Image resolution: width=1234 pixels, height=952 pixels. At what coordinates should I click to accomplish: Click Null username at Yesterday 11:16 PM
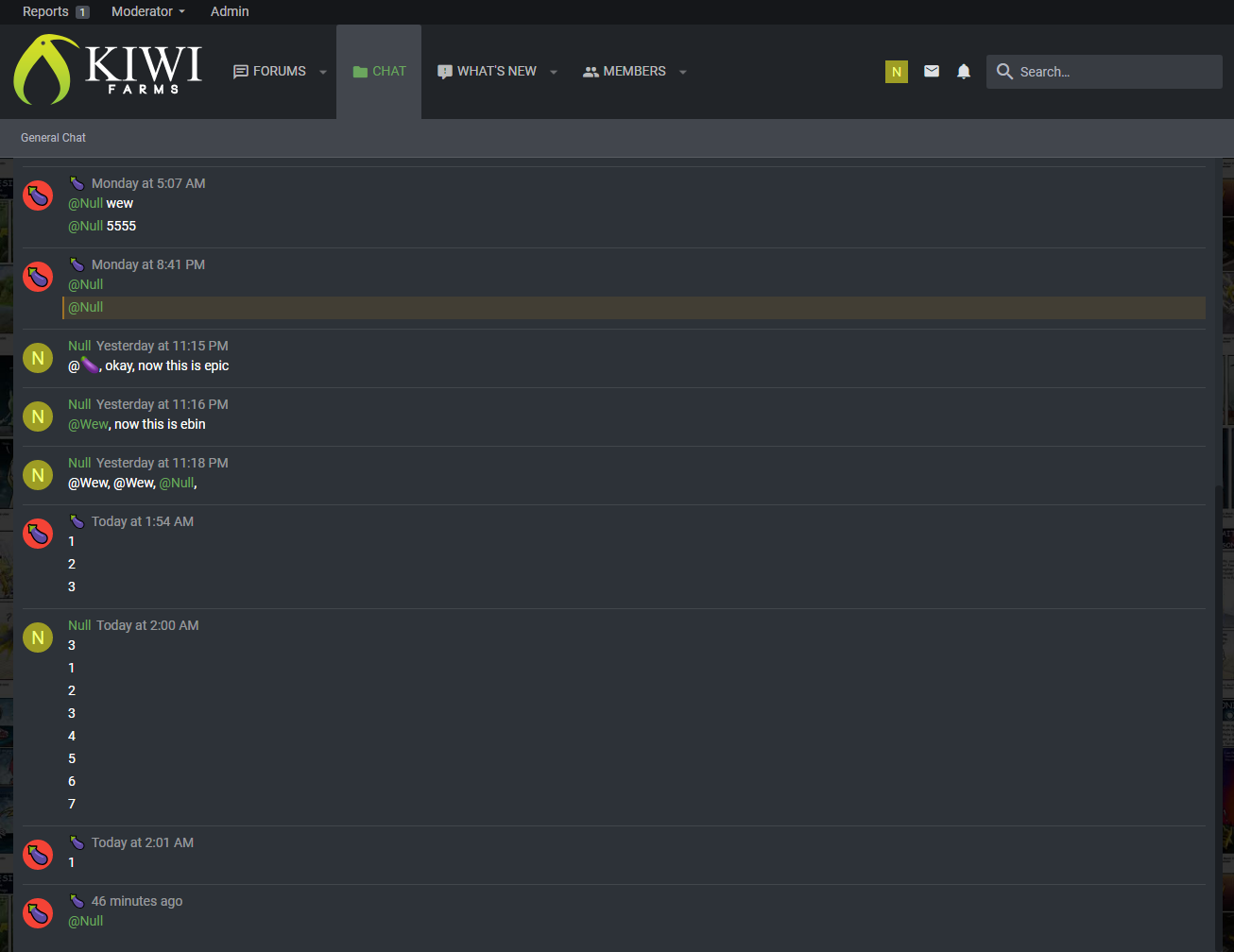tap(79, 404)
